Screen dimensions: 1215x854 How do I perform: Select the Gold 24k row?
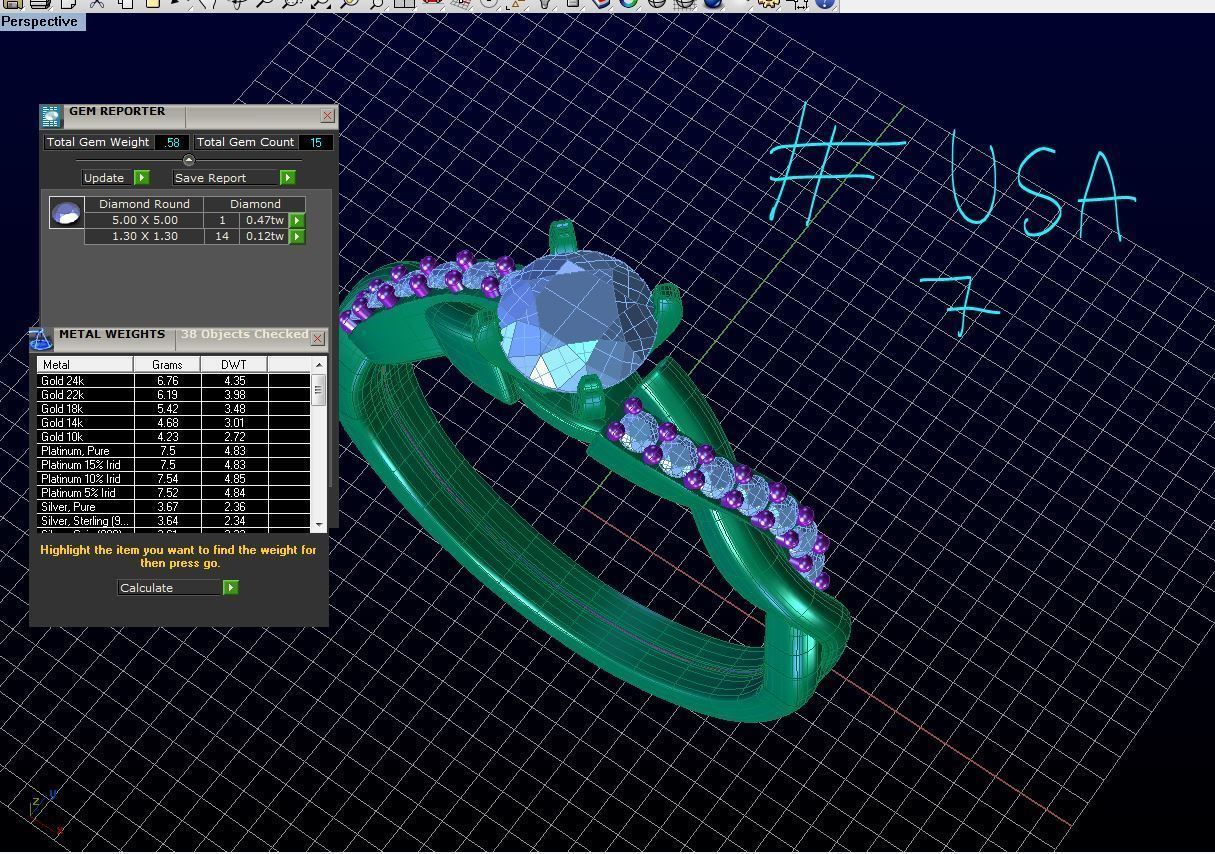click(x=174, y=380)
